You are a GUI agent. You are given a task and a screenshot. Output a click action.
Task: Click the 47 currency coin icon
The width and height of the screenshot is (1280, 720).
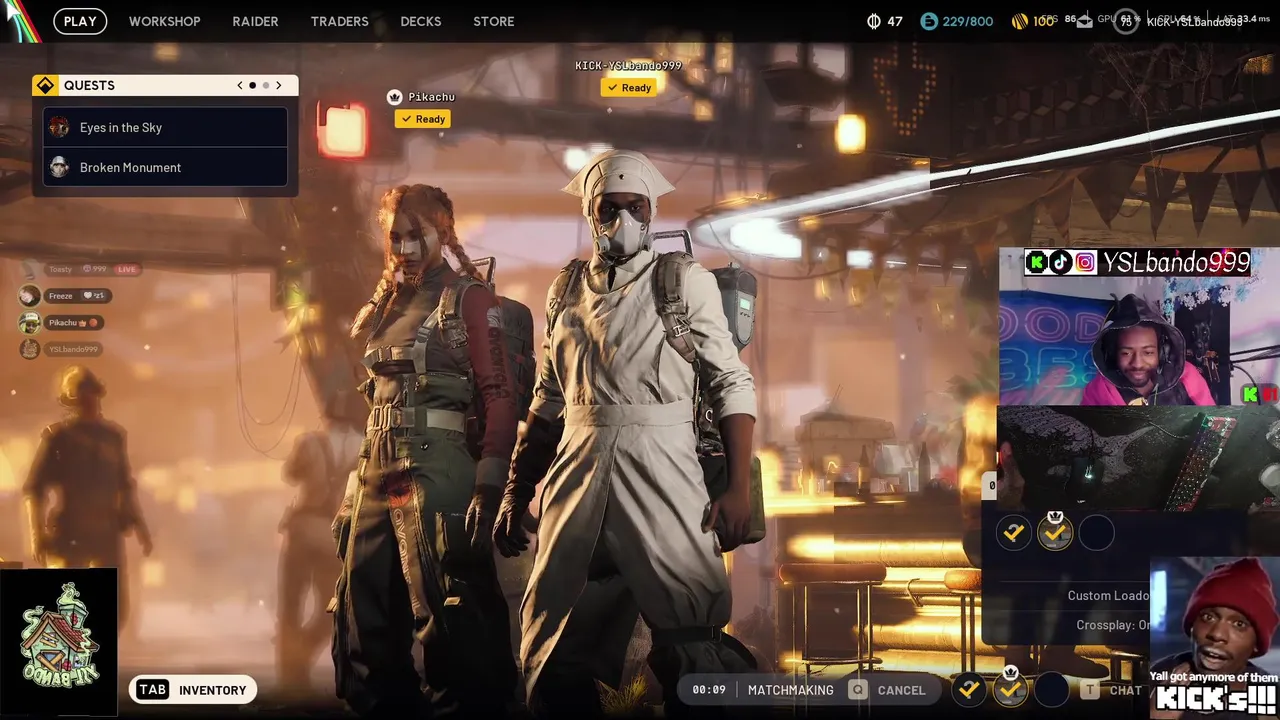(873, 21)
